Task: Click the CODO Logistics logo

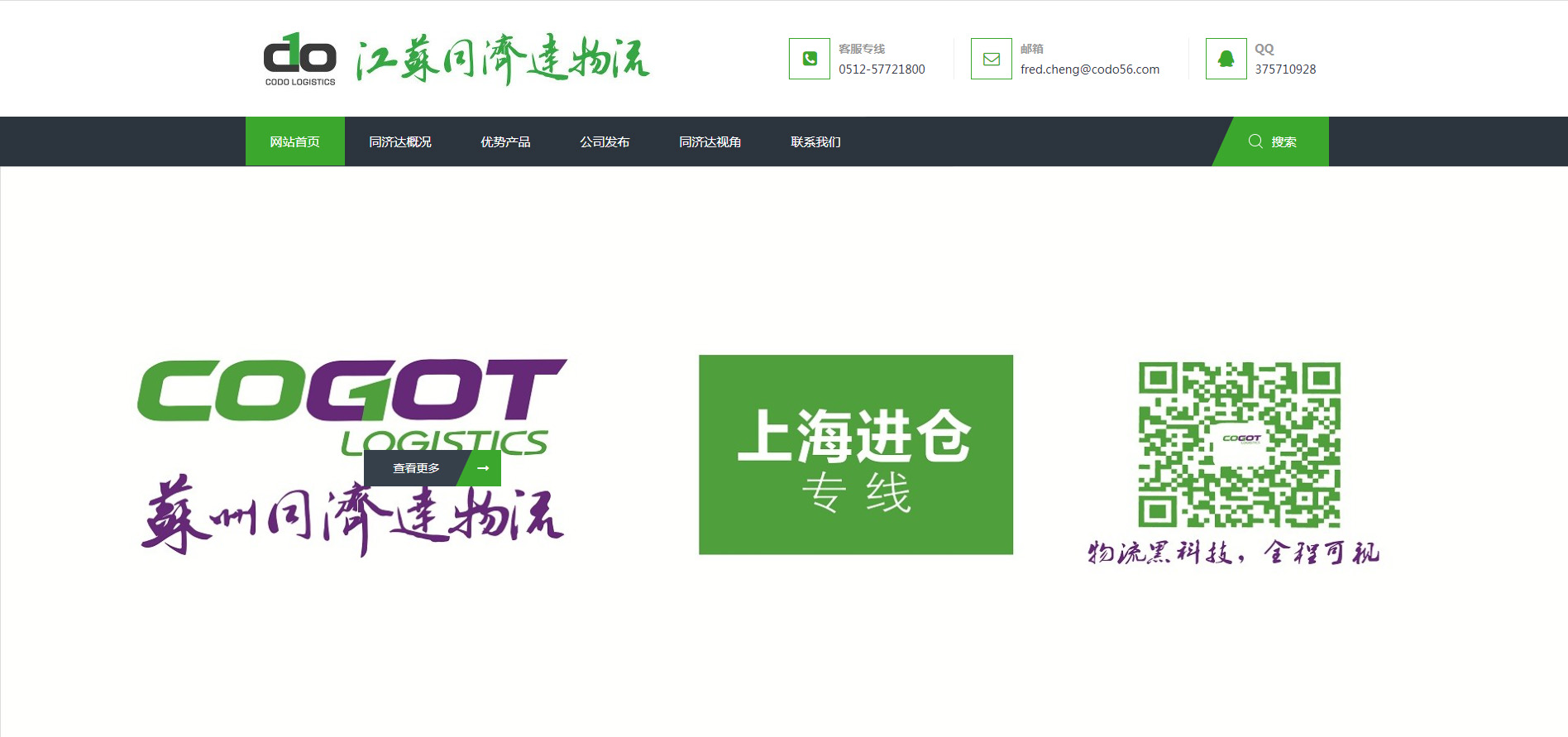Action: coord(300,60)
